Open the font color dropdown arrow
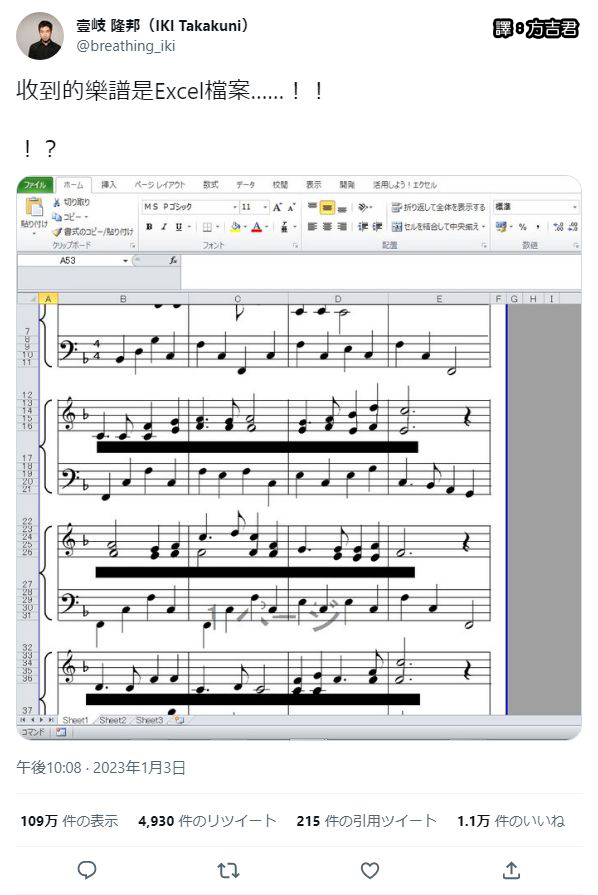598x895 pixels. point(267,227)
